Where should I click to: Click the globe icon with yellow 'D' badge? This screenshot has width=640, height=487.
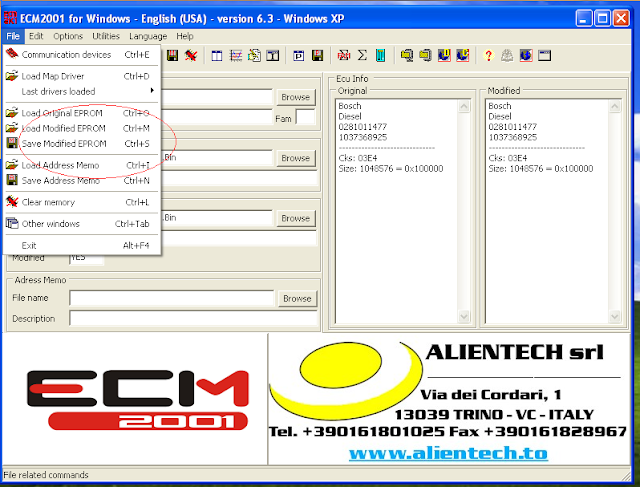click(444, 55)
